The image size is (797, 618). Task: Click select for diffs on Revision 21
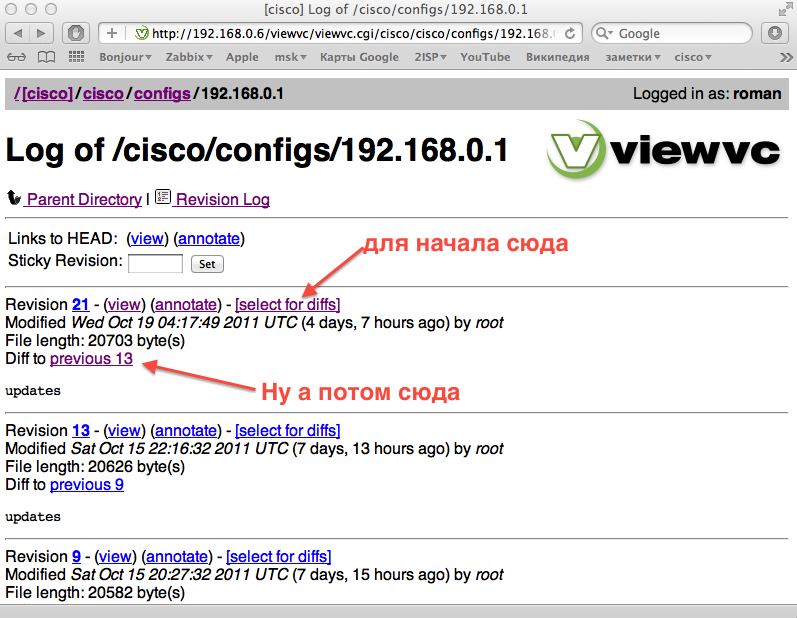pos(287,304)
